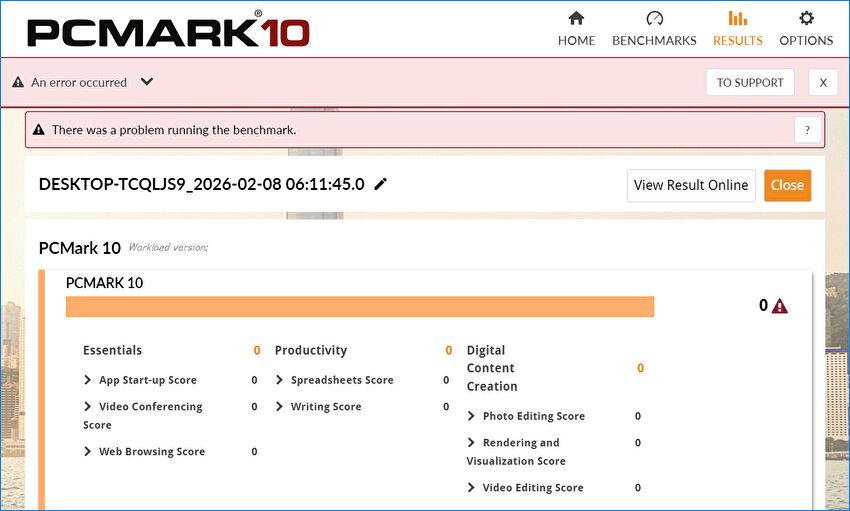Expand Web Browsing Score row

89,452
